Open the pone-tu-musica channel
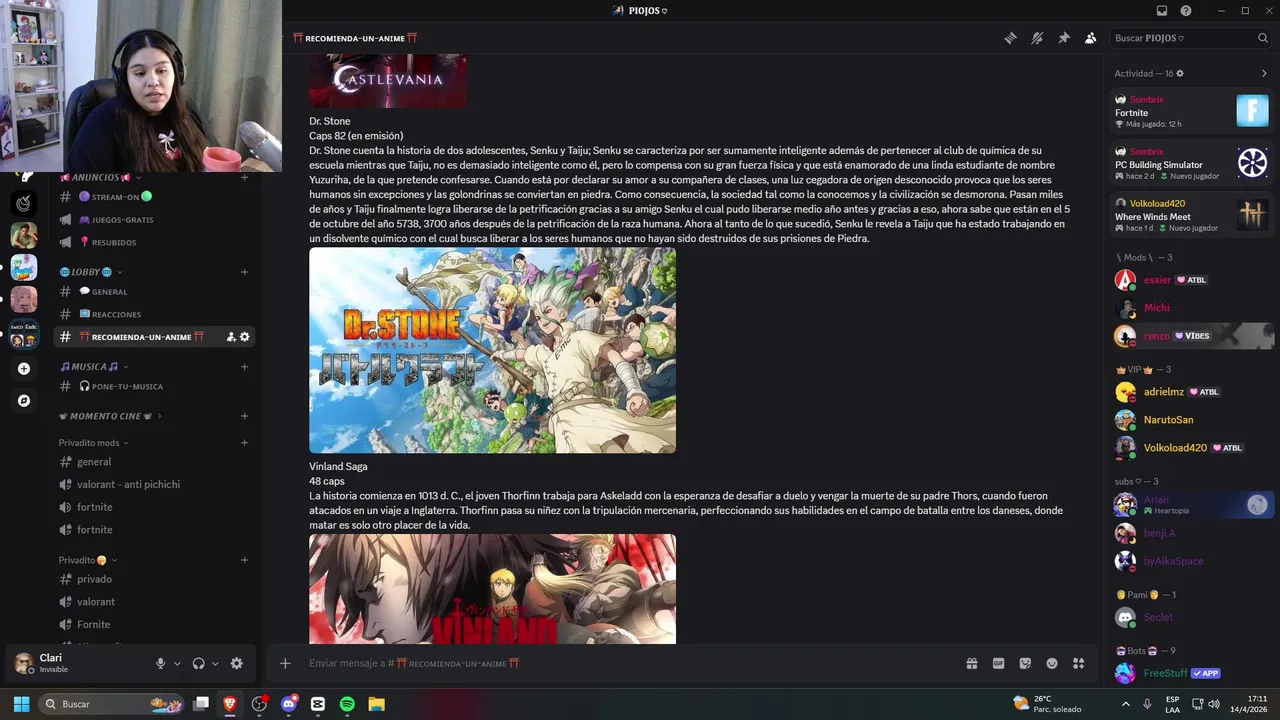The height and width of the screenshot is (720, 1280). coord(155,386)
